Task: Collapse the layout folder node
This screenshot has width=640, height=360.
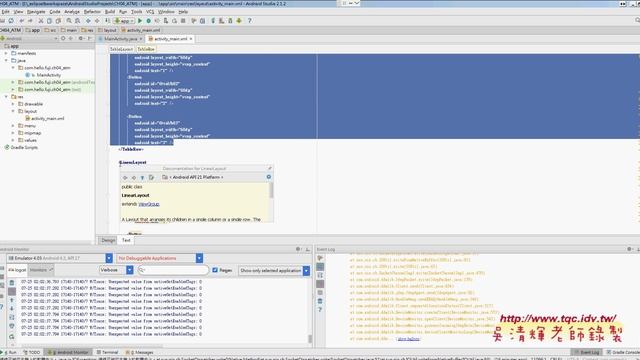Action: (x=13, y=111)
